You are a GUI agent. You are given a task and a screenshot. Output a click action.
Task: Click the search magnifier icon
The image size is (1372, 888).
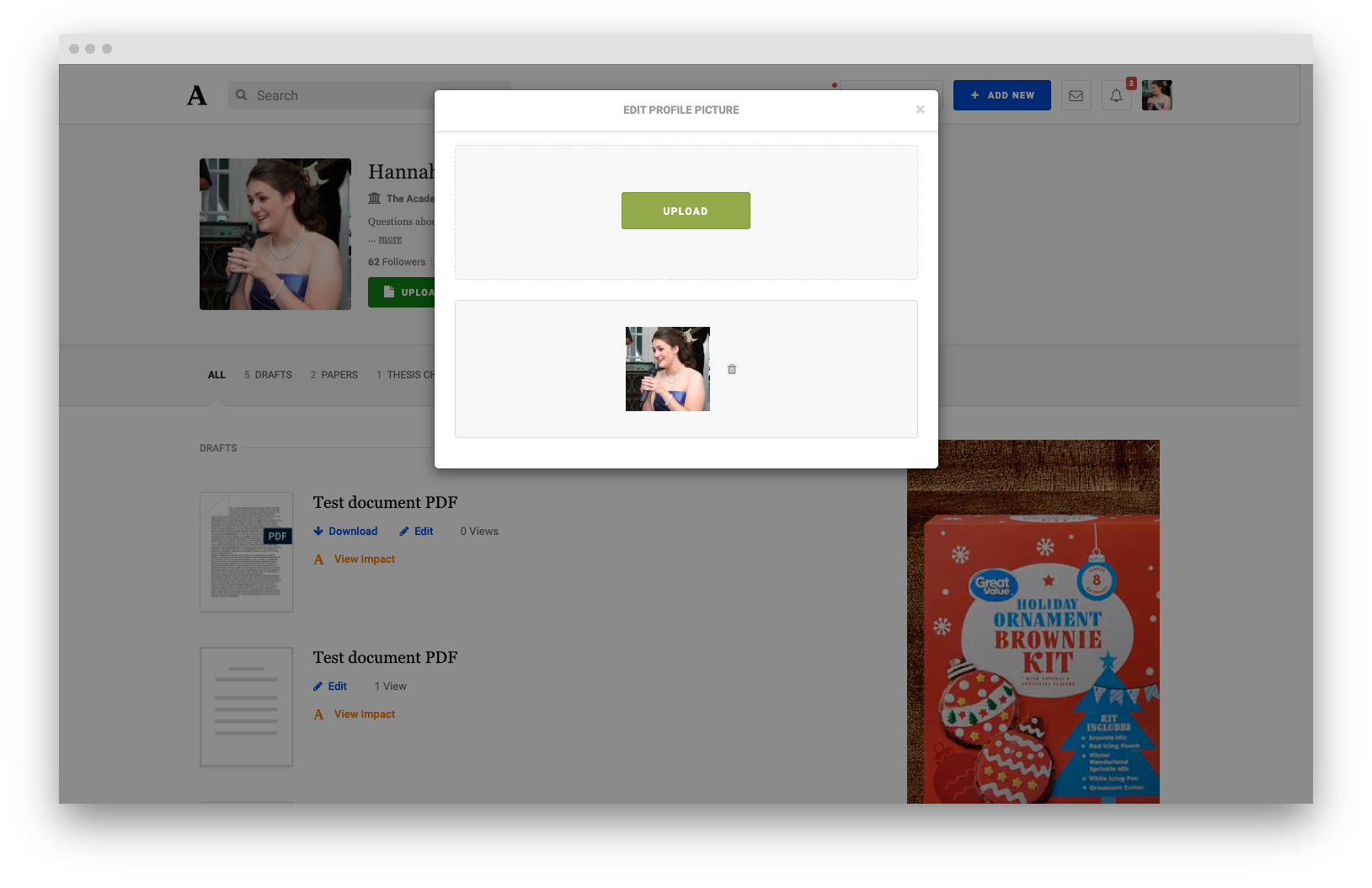(242, 95)
